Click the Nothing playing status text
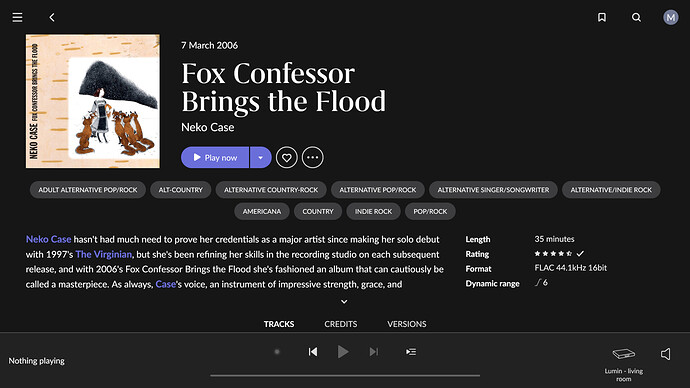690x388 pixels. (37, 361)
